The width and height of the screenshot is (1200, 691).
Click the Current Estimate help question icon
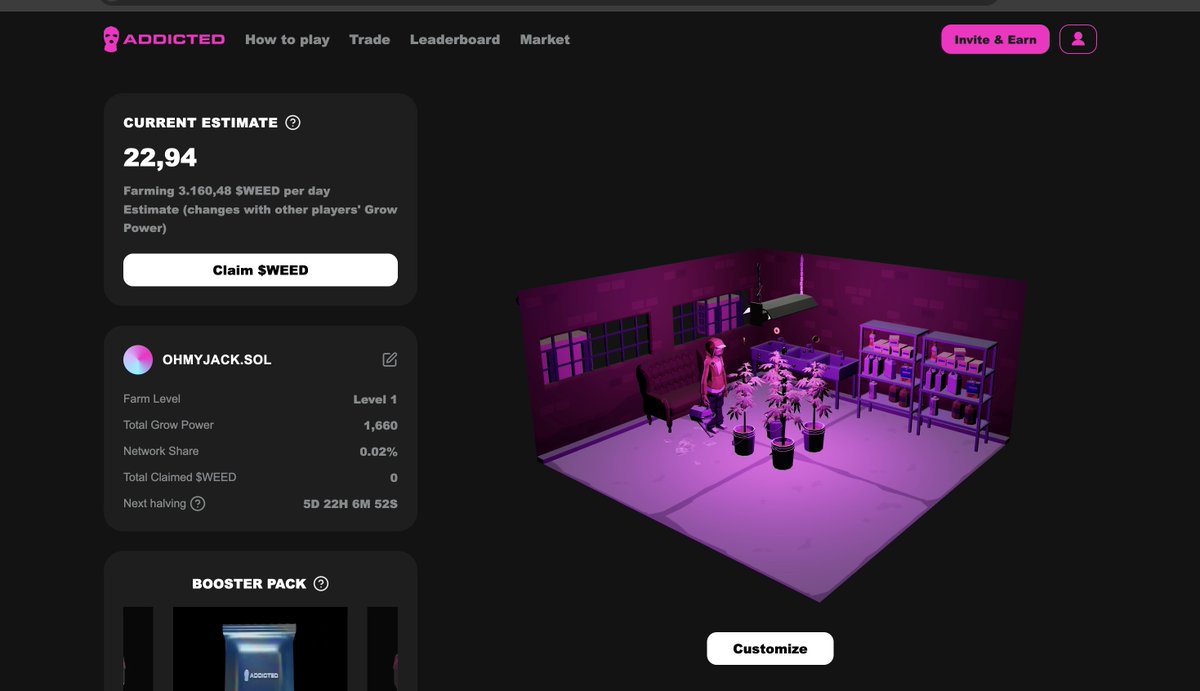[293, 123]
